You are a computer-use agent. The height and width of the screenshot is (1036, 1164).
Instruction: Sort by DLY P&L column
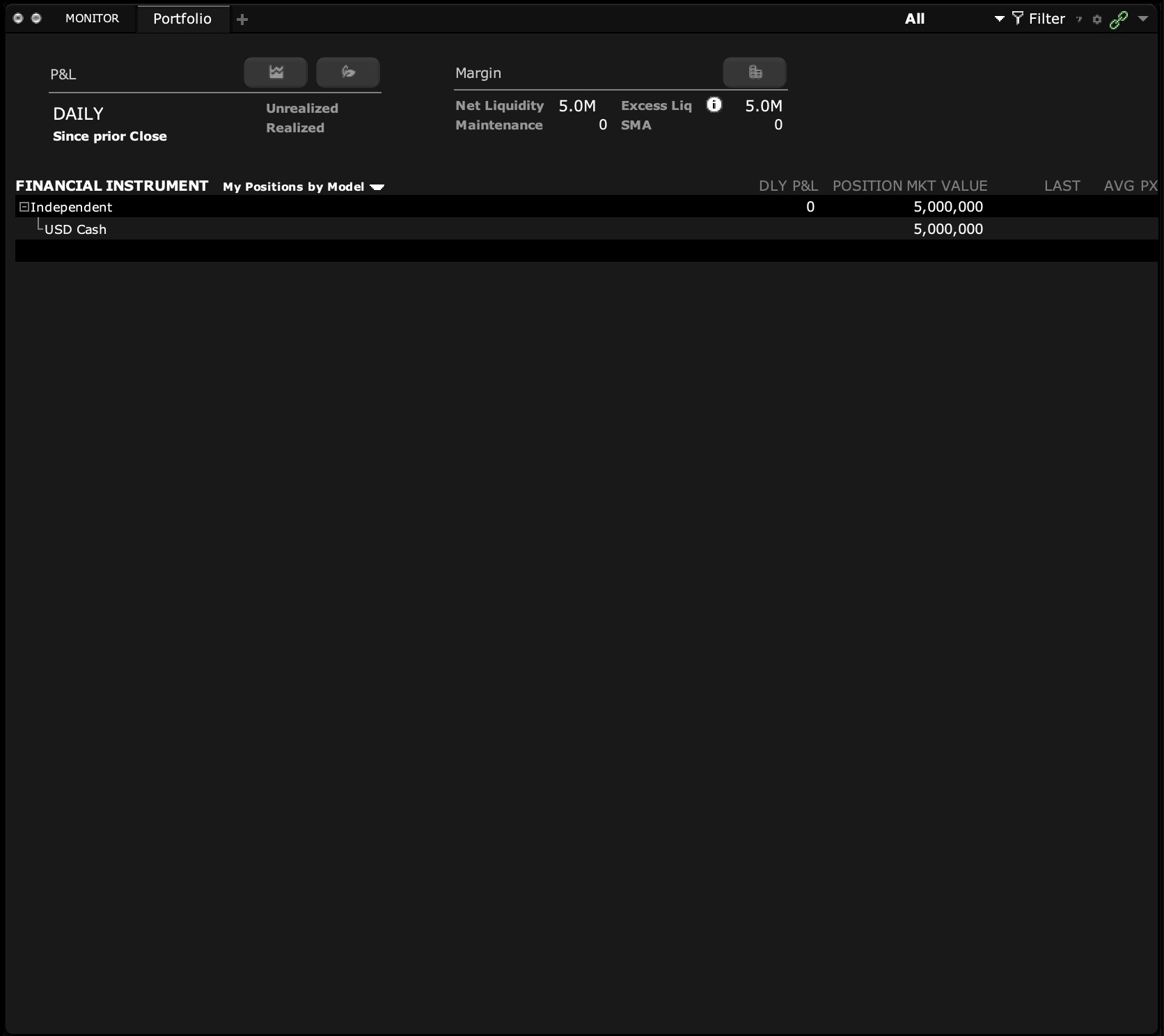pos(788,186)
